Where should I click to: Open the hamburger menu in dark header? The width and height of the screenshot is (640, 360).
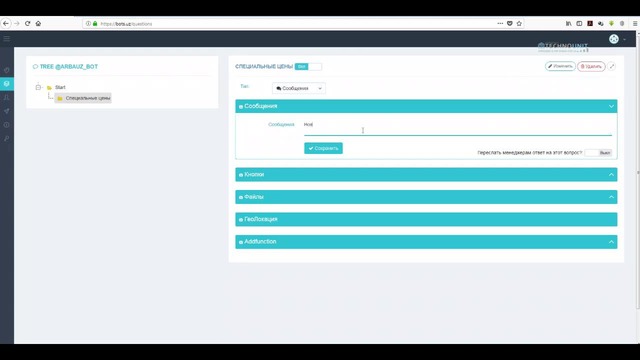pyautogui.click(x=7, y=39)
